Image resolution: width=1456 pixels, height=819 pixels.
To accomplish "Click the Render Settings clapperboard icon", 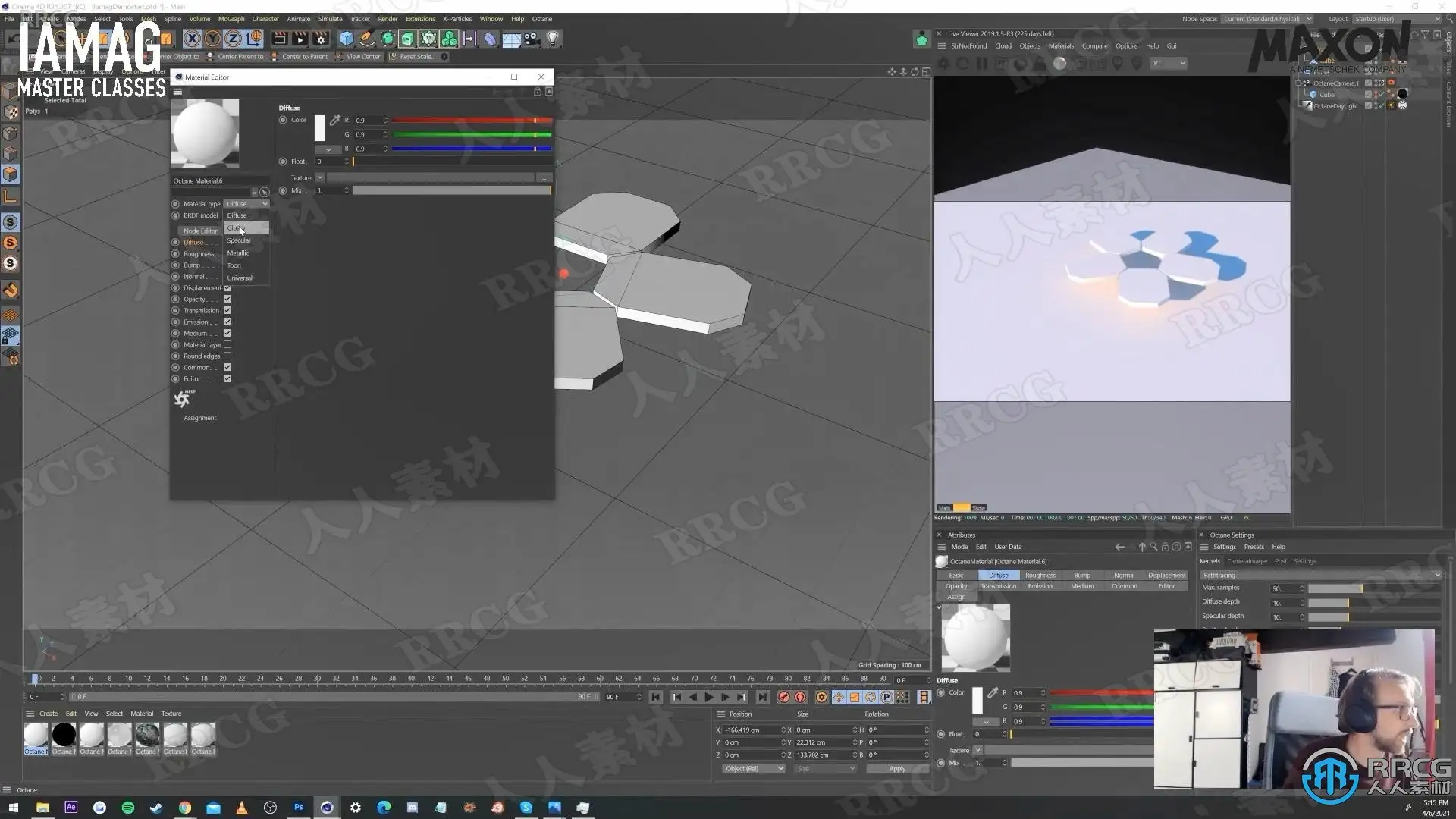I will pyautogui.click(x=321, y=38).
